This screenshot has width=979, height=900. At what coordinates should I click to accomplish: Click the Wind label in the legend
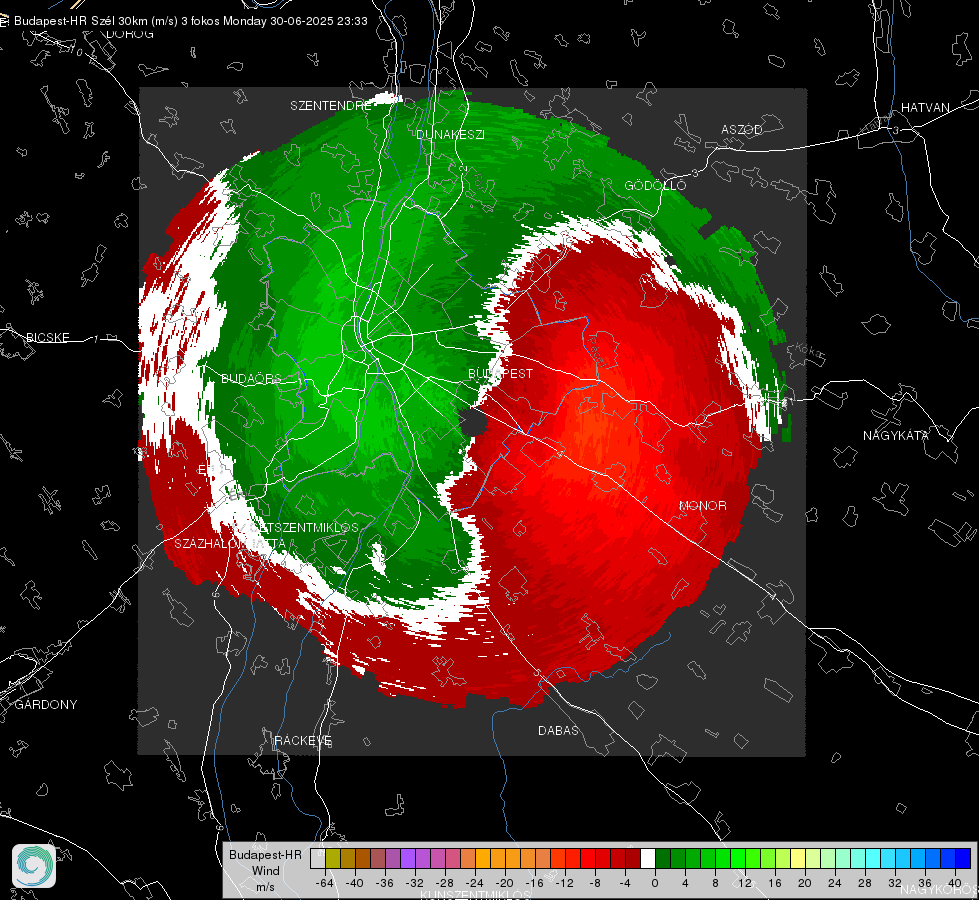(265, 870)
